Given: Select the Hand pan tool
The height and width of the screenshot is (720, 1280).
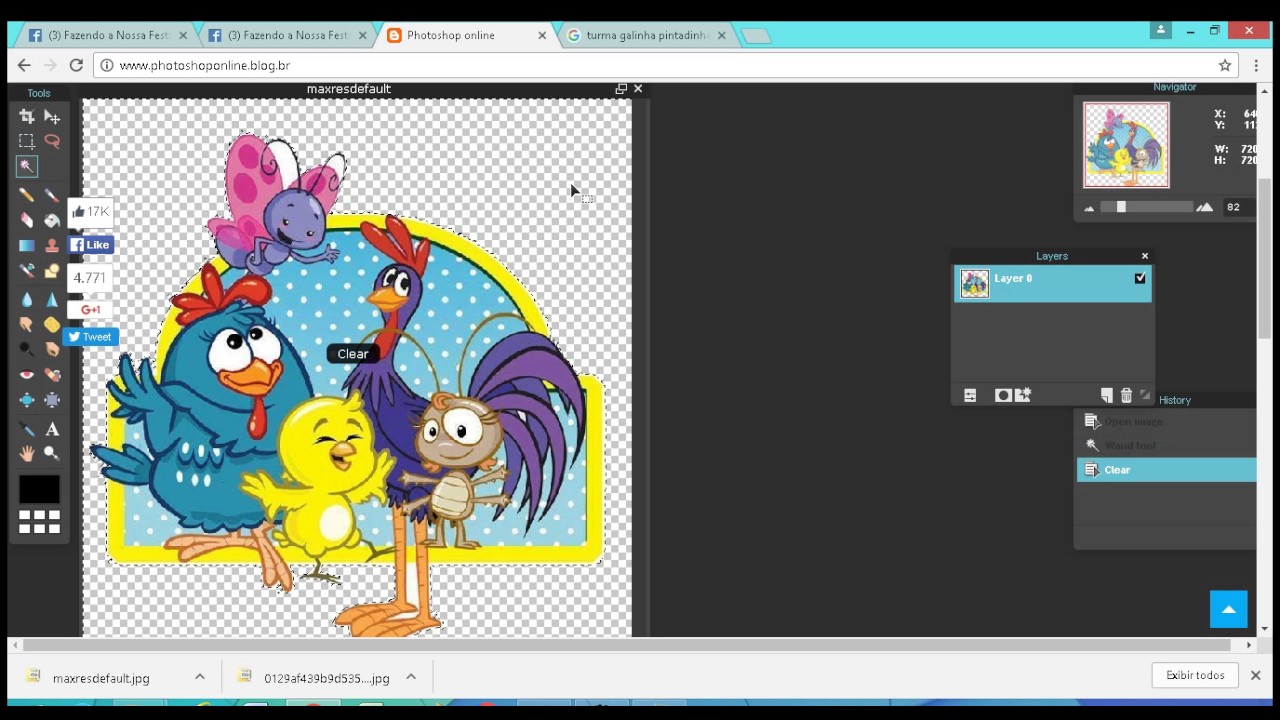Looking at the screenshot, I should click(27, 454).
